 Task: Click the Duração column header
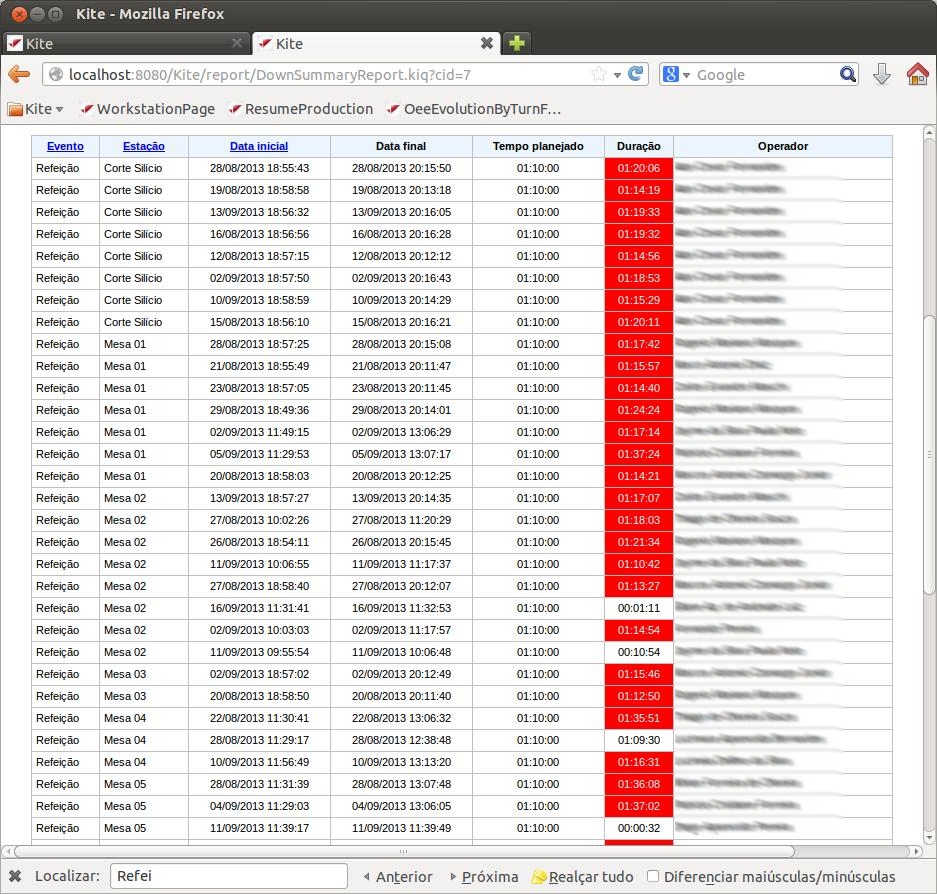[x=638, y=146]
